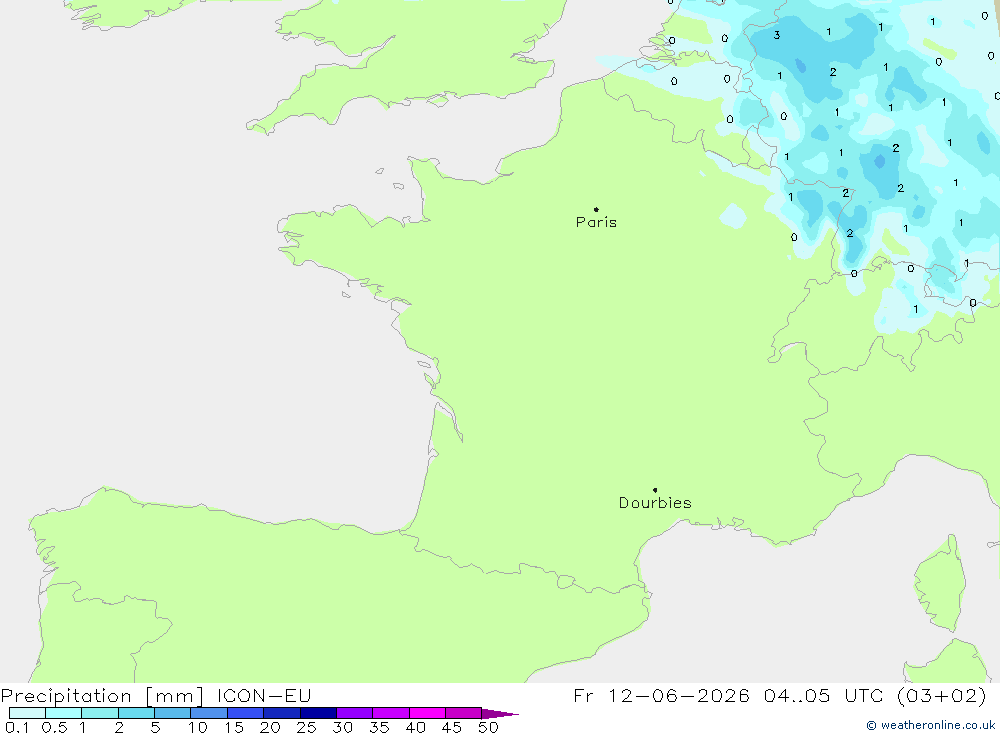This screenshot has width=1000, height=733.
Task: Open the weatheronline.co.uk copyright link
Action: click(930, 725)
